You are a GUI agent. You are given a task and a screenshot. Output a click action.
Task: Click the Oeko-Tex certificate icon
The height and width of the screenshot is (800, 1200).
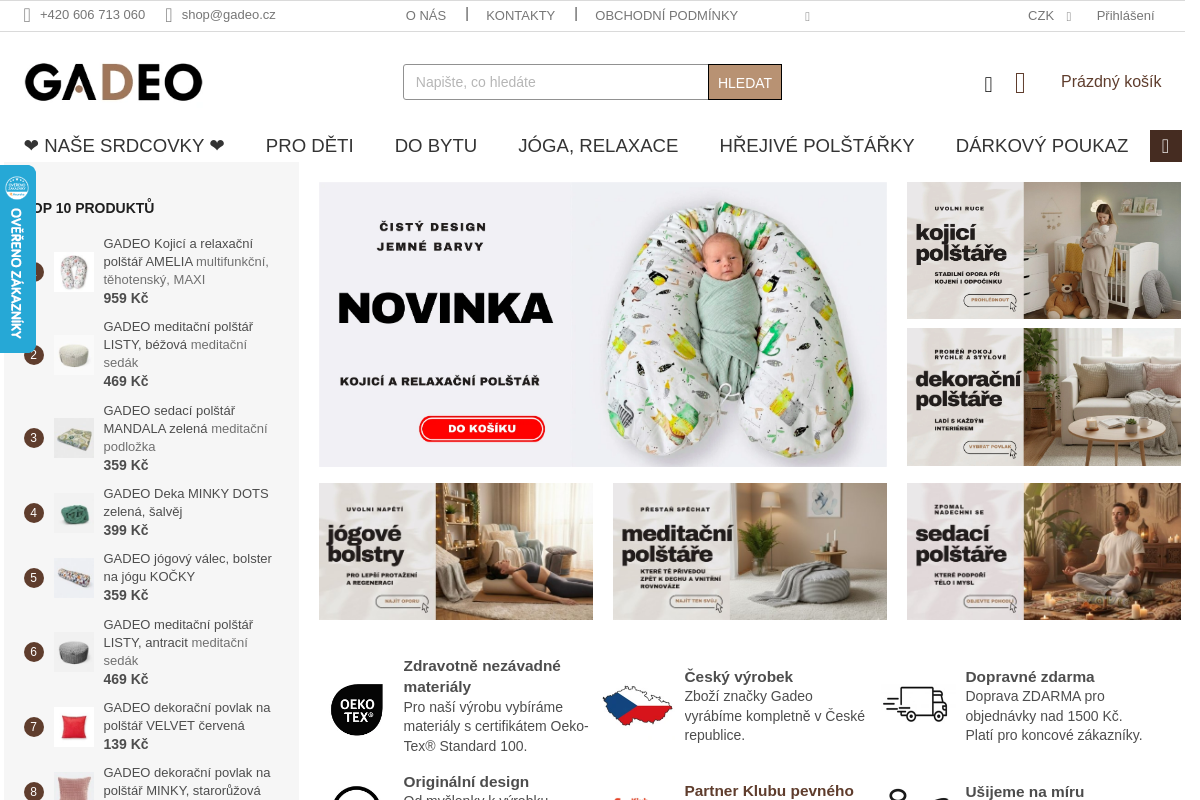pyautogui.click(x=357, y=709)
